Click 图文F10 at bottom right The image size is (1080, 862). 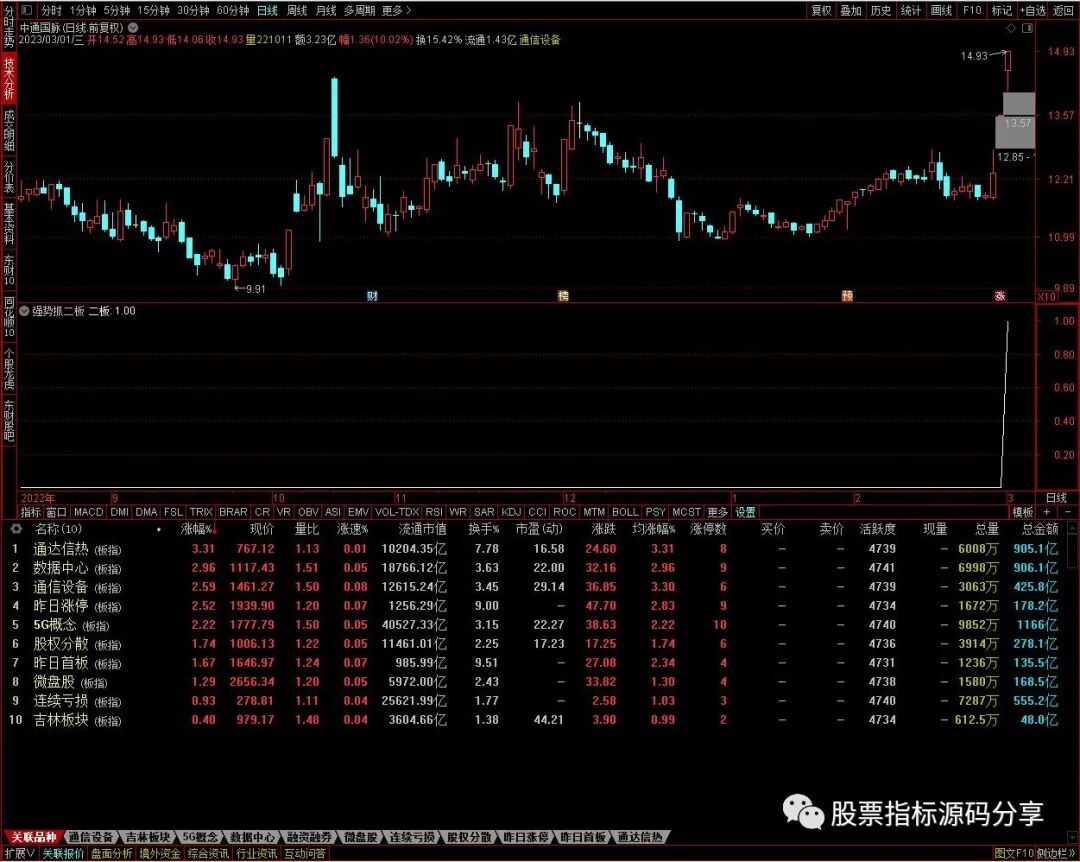point(1014,854)
